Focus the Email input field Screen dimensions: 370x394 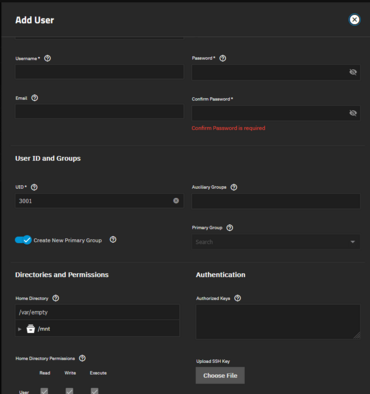99,111
